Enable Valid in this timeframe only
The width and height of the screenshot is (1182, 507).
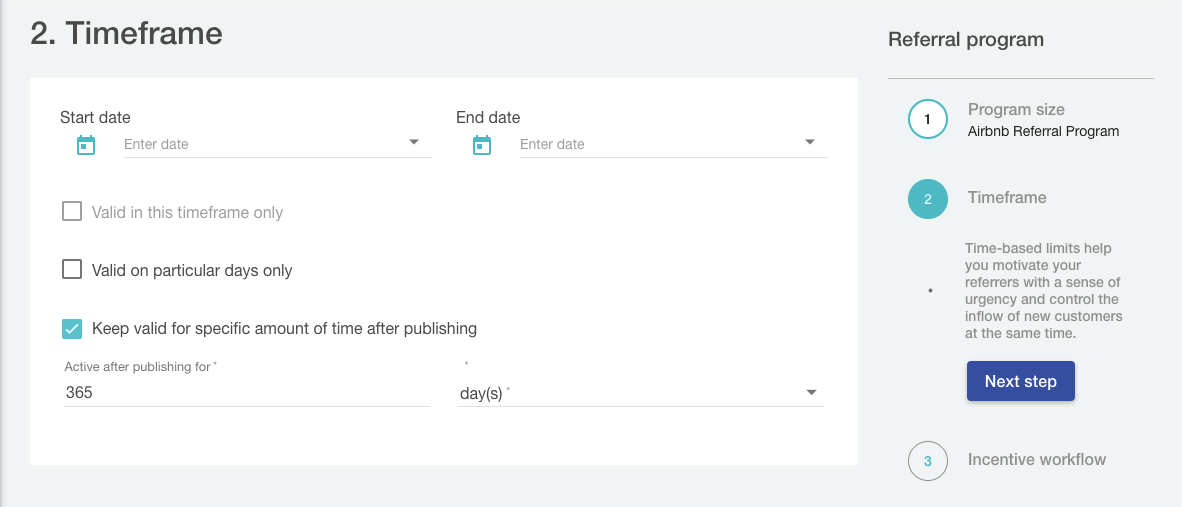[x=72, y=212]
